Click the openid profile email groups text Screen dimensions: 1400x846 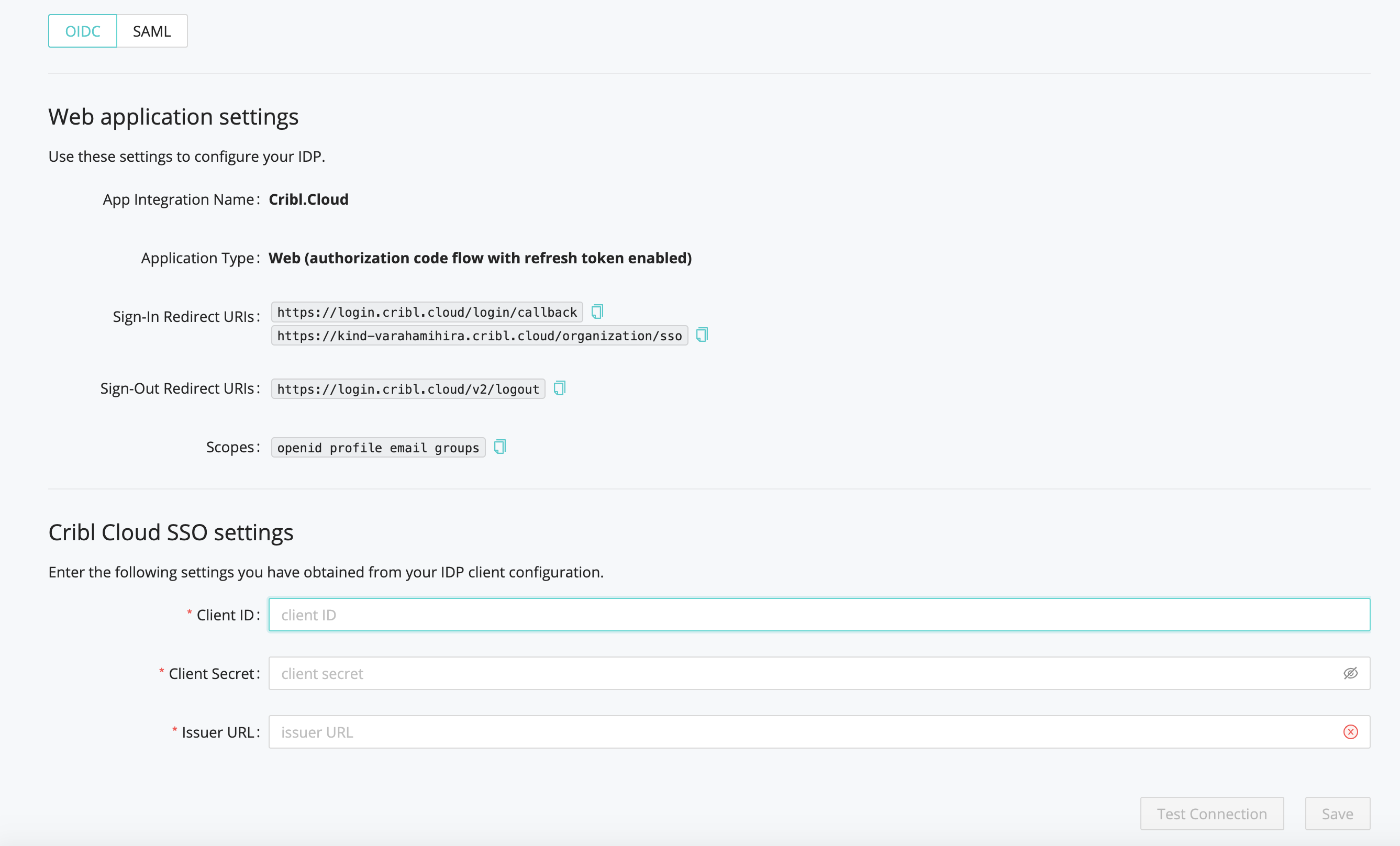379,447
